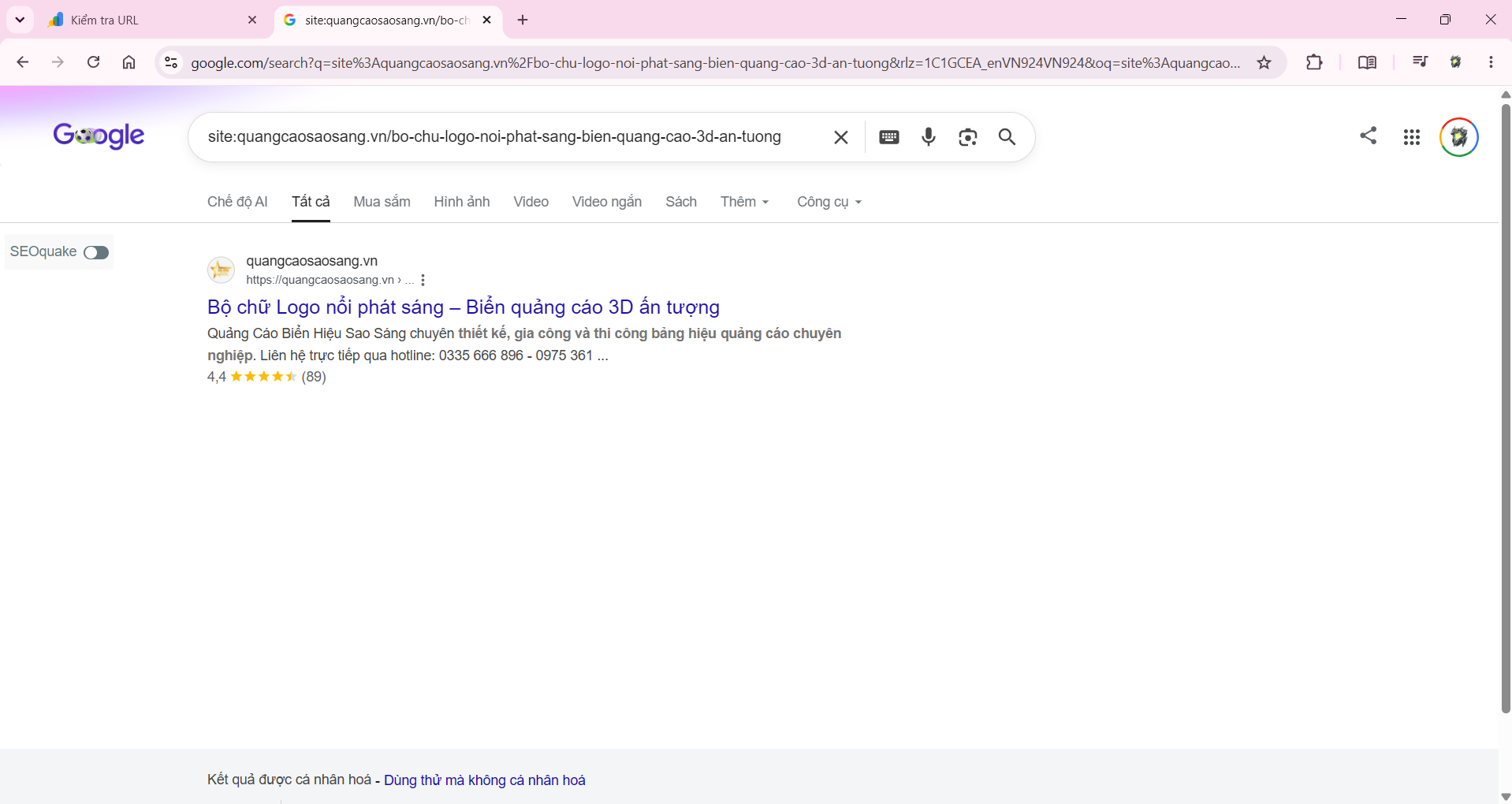Click the share icon on results page
The height and width of the screenshot is (804, 1512).
(x=1369, y=136)
